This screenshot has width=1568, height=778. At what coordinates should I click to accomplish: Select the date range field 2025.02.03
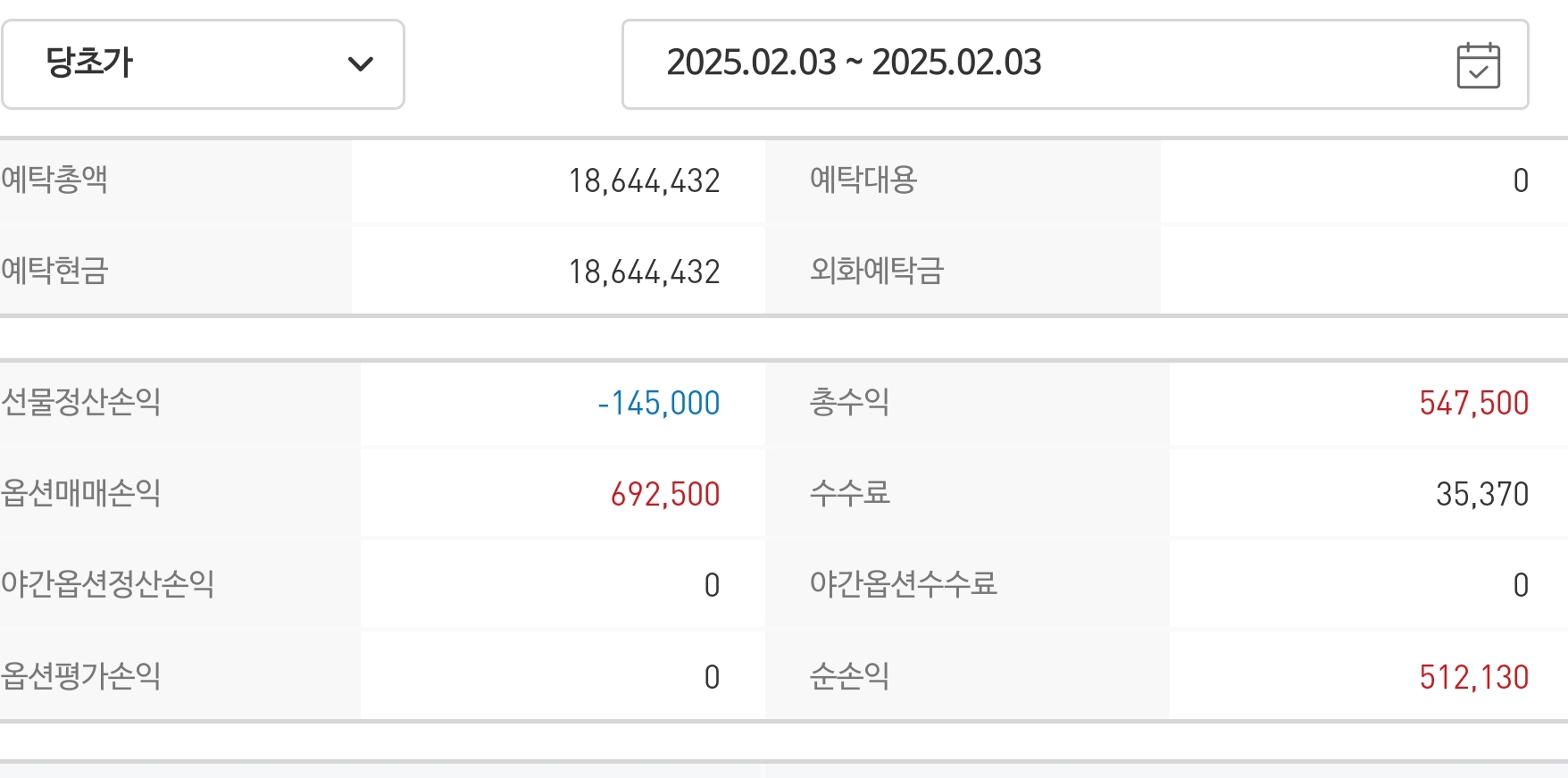click(1075, 64)
